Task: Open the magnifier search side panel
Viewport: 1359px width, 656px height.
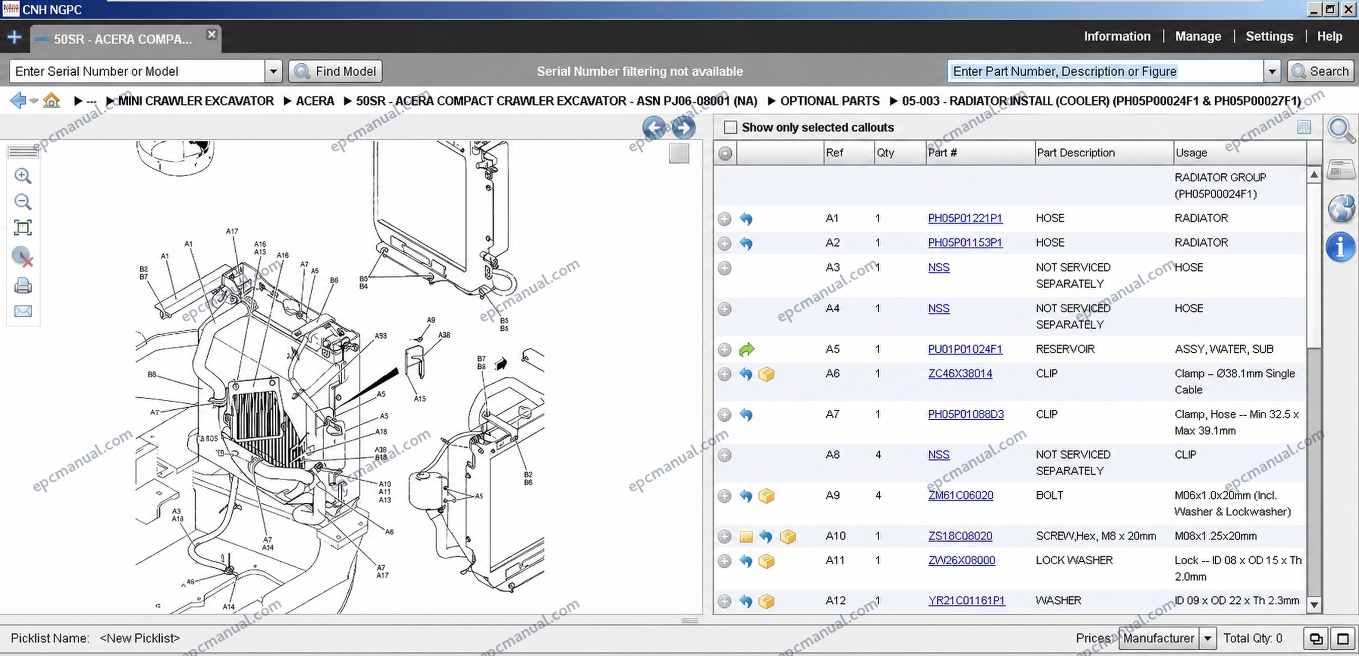Action: [x=1341, y=129]
